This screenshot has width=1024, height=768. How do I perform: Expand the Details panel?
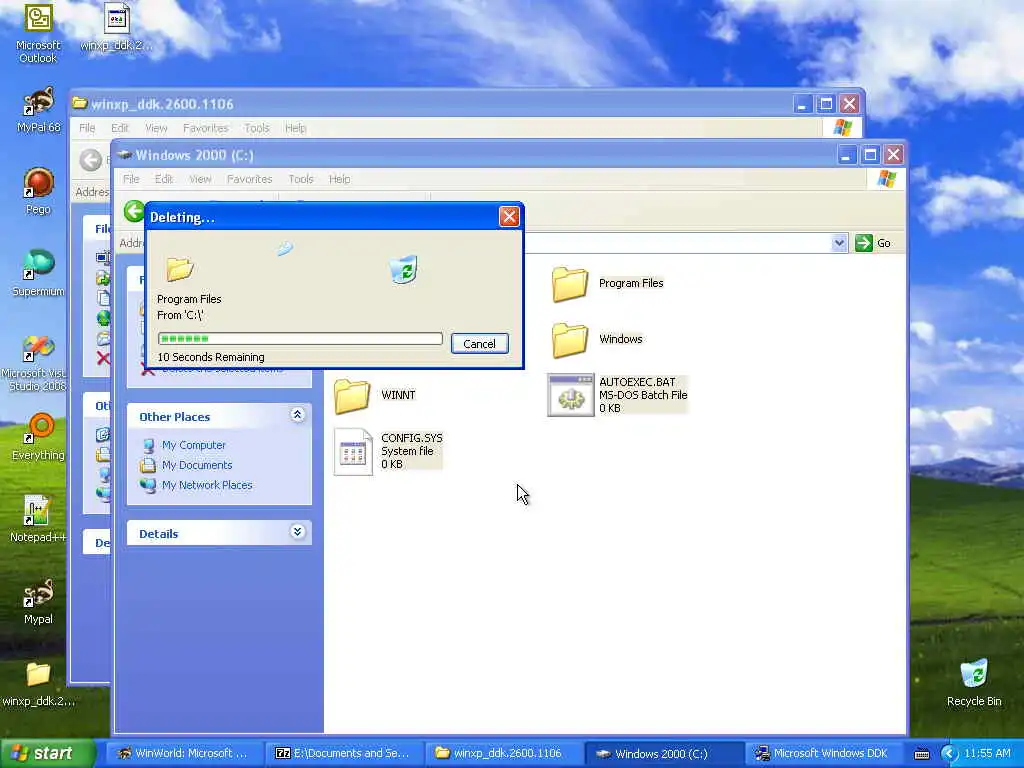(x=297, y=532)
